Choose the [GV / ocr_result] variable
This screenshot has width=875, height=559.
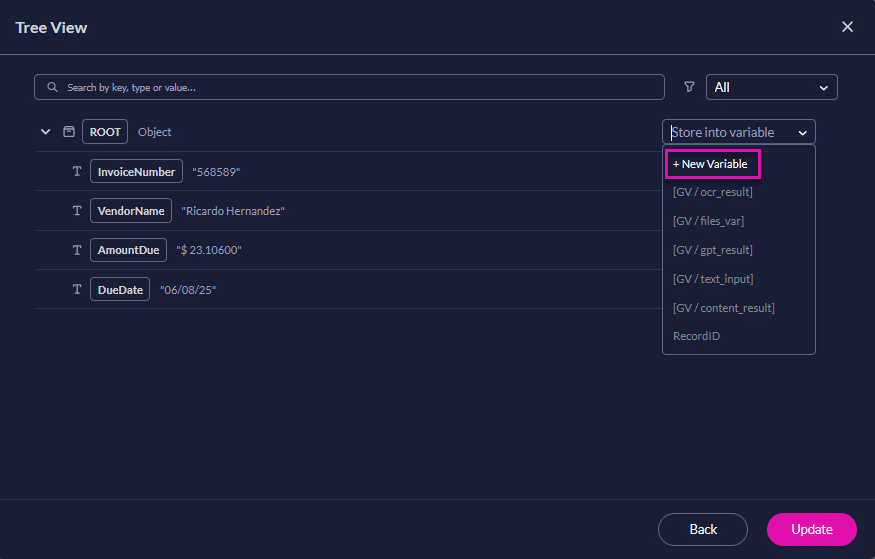[713, 192]
